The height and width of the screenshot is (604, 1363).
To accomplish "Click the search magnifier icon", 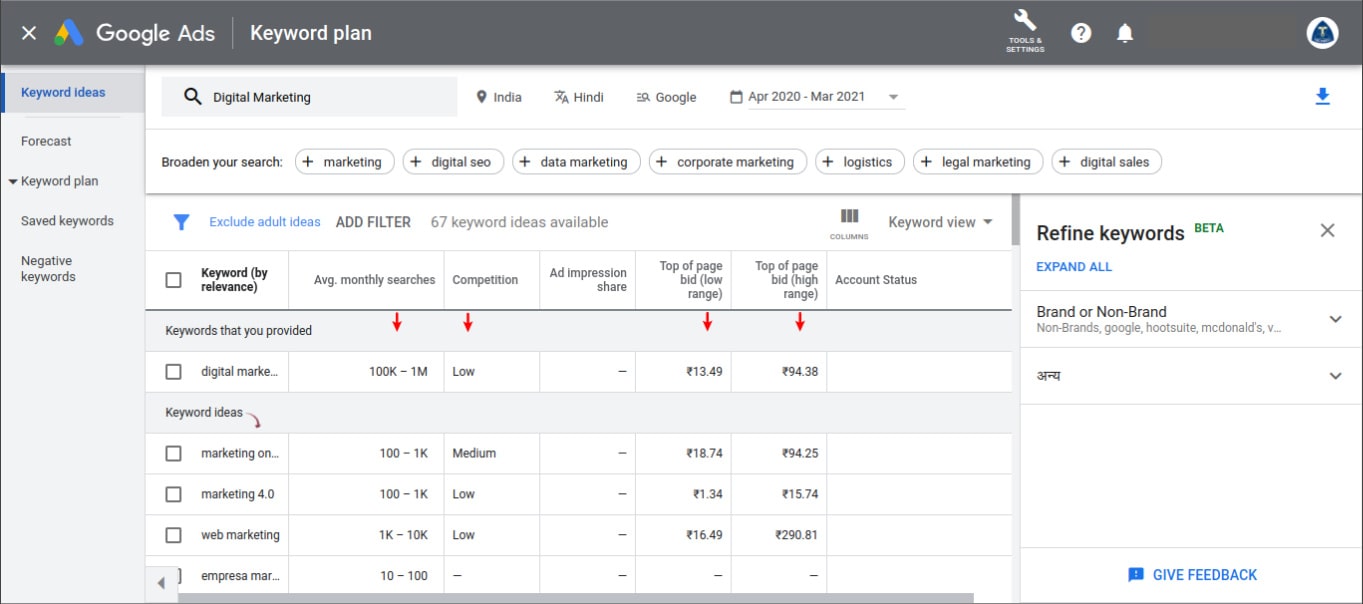I will 193,97.
